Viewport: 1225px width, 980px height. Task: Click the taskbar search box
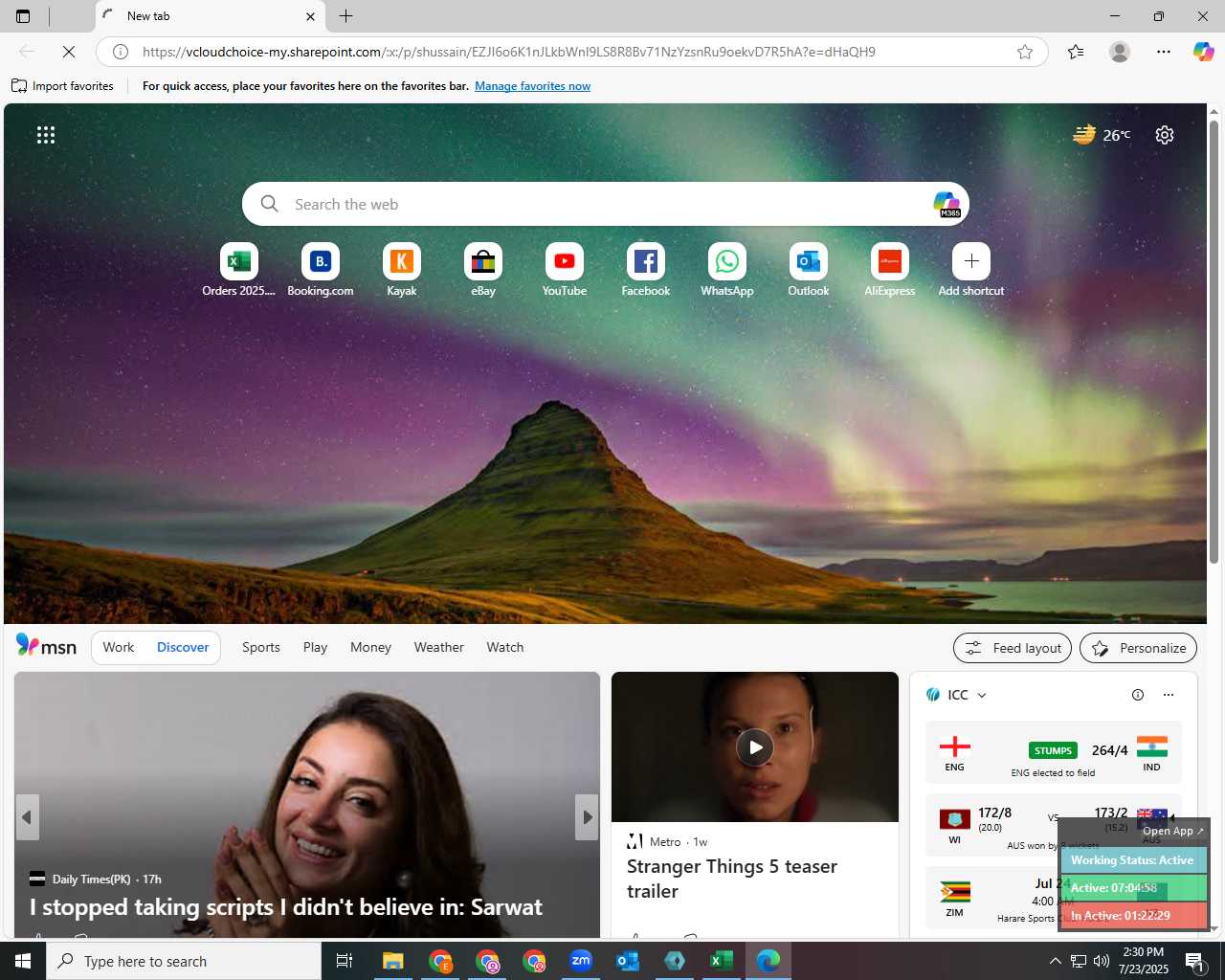(184, 961)
